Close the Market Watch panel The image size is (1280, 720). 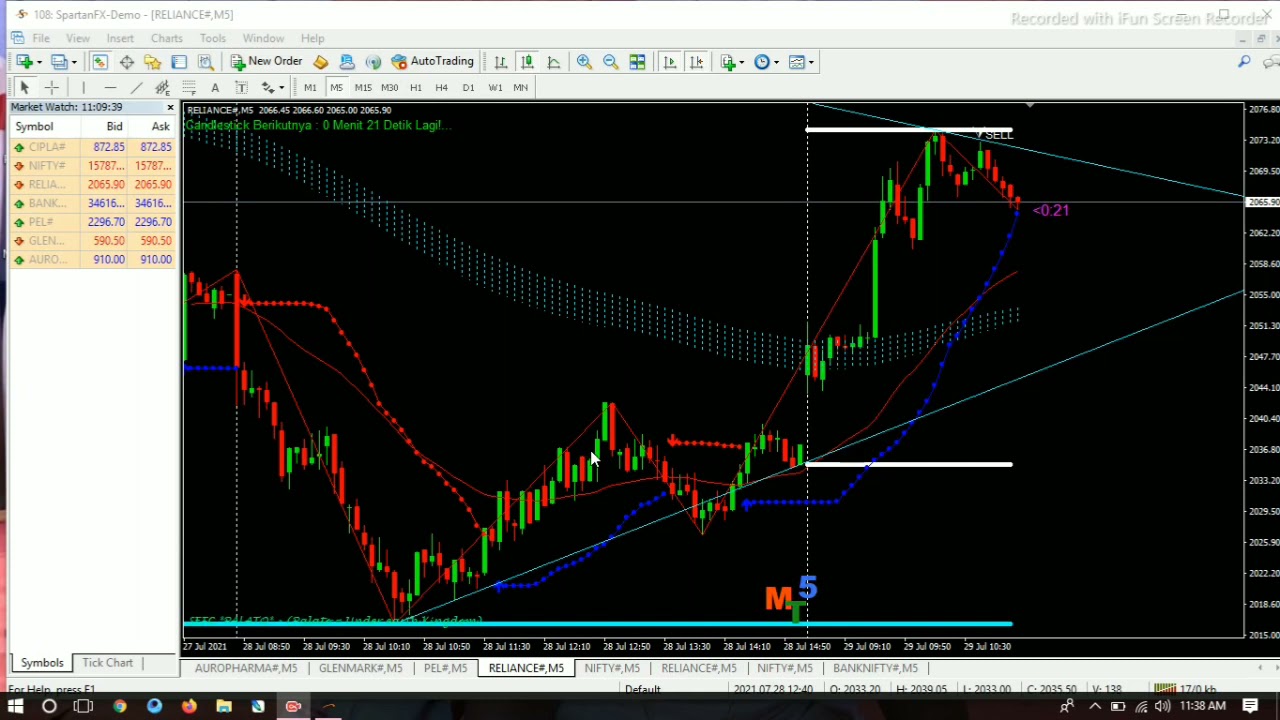click(x=170, y=107)
